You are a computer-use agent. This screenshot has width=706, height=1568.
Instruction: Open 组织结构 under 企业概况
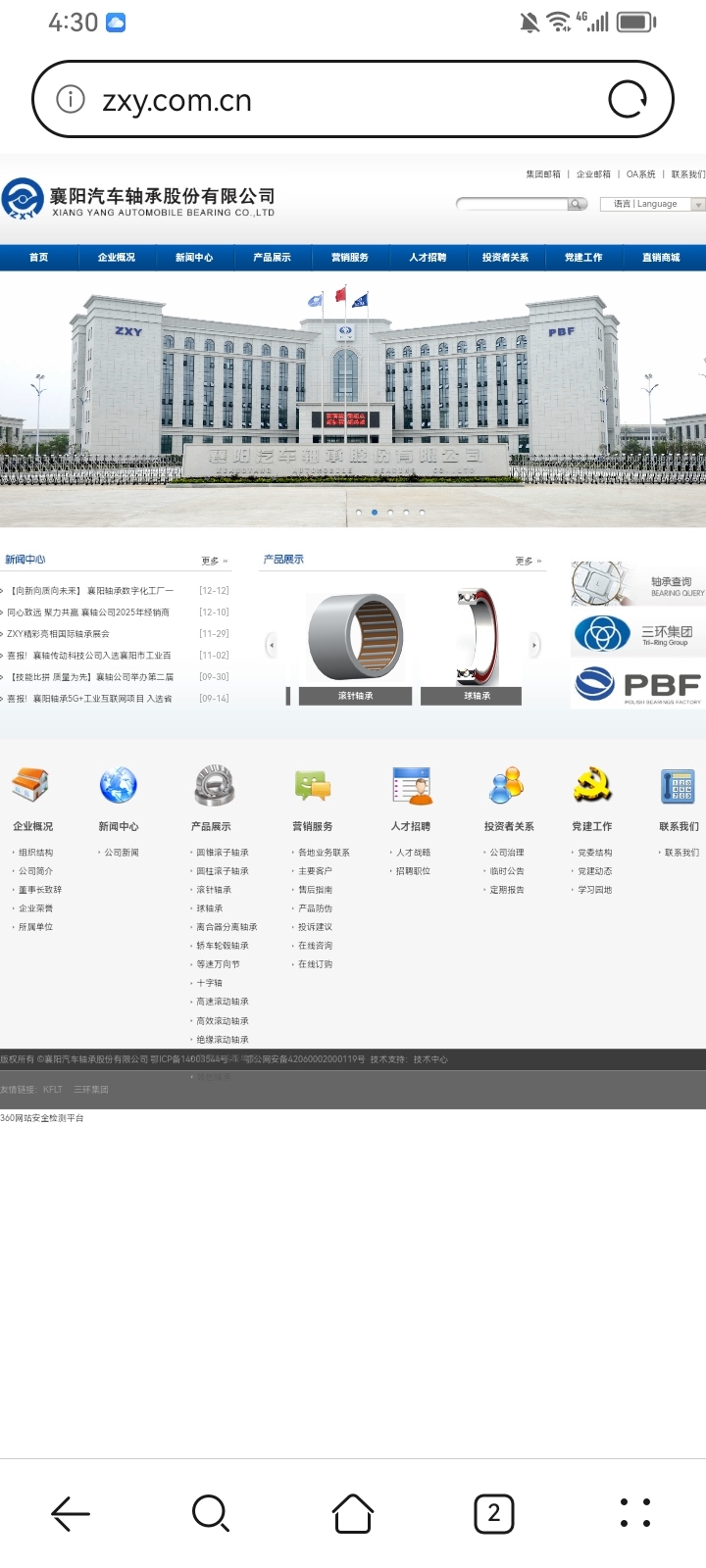point(36,853)
